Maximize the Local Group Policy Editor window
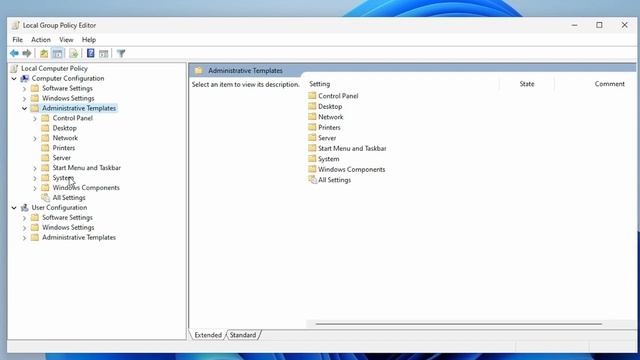The width and height of the screenshot is (640, 360). (599, 25)
